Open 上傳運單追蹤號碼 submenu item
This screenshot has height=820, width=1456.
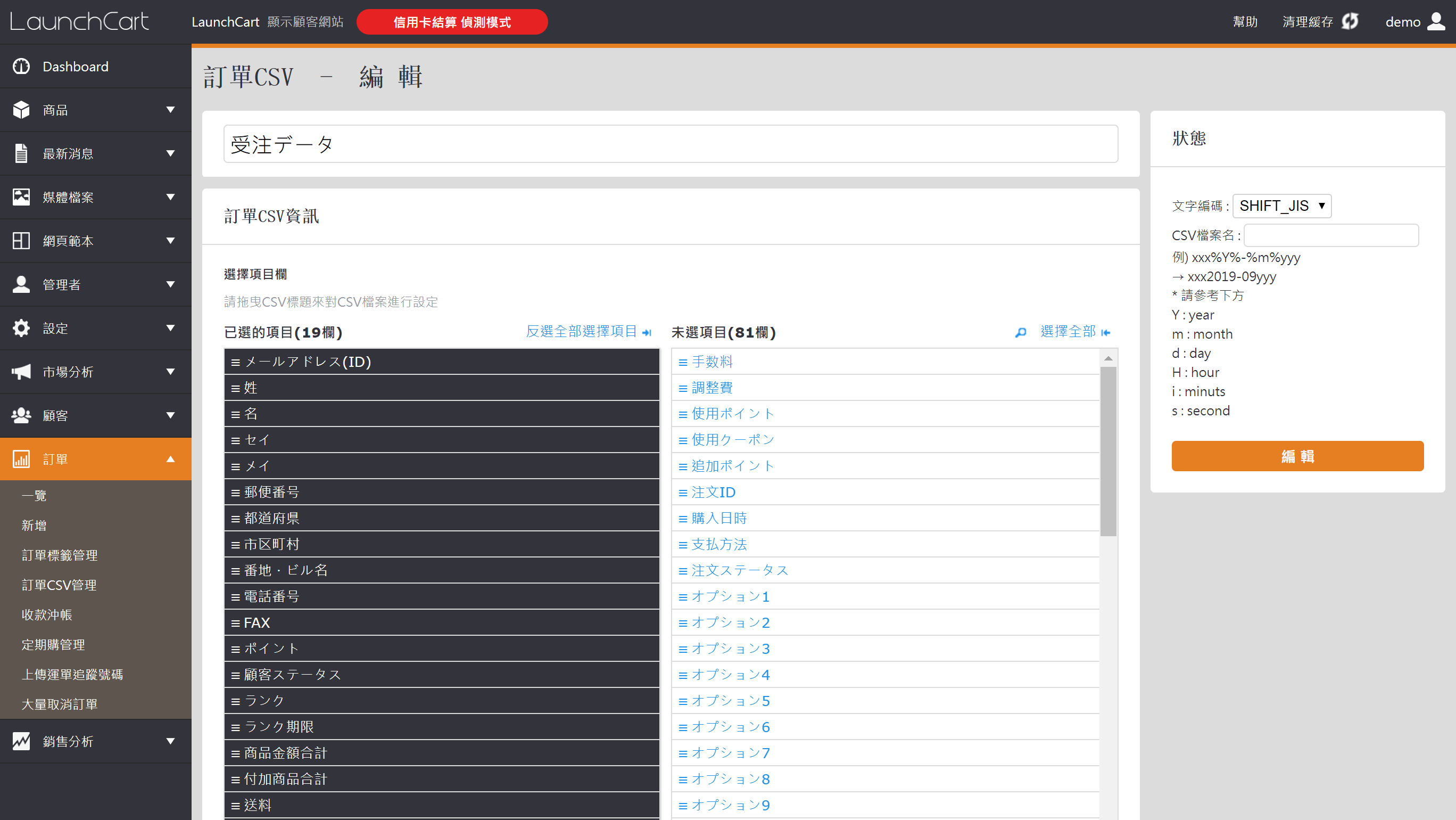72,675
